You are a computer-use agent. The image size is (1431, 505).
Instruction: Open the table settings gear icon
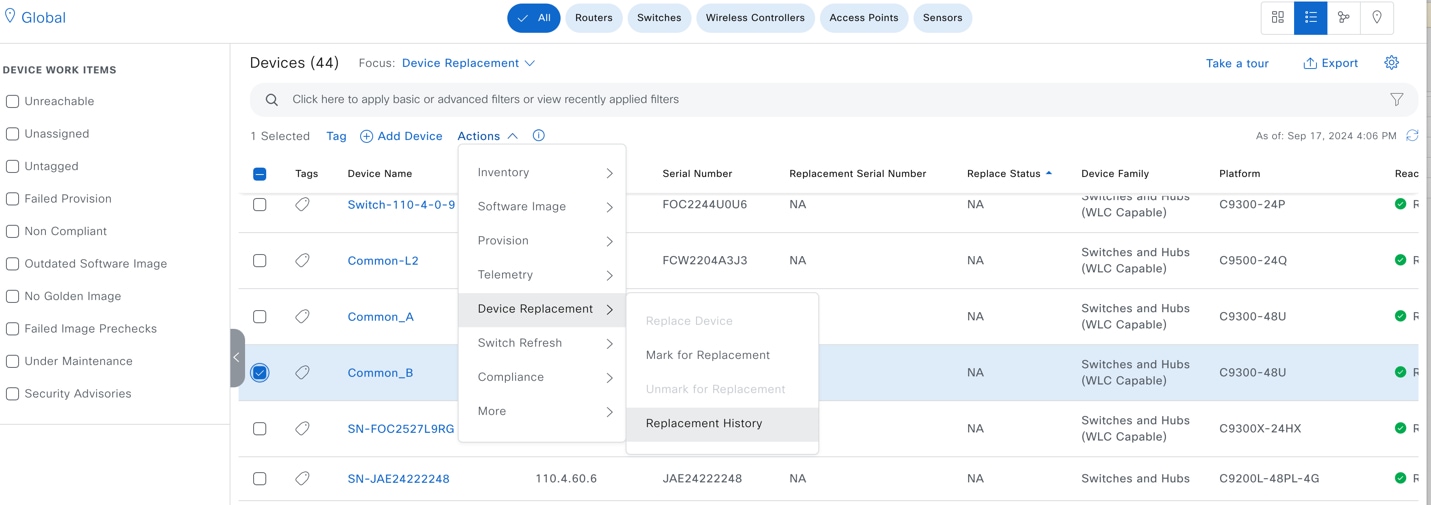tap(1391, 63)
